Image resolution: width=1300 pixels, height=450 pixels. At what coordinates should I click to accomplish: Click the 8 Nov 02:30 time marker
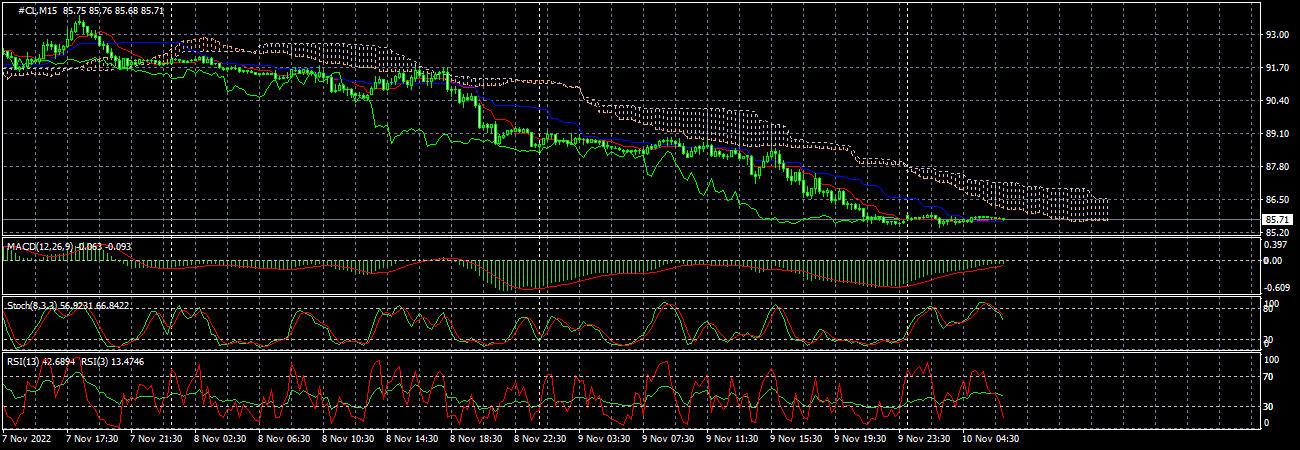point(220,438)
